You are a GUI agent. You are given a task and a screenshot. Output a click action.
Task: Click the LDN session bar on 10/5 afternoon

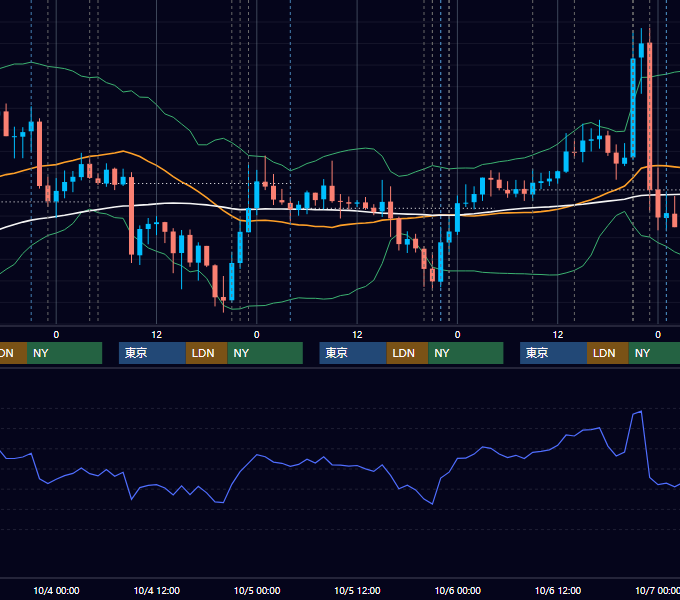[407, 353]
